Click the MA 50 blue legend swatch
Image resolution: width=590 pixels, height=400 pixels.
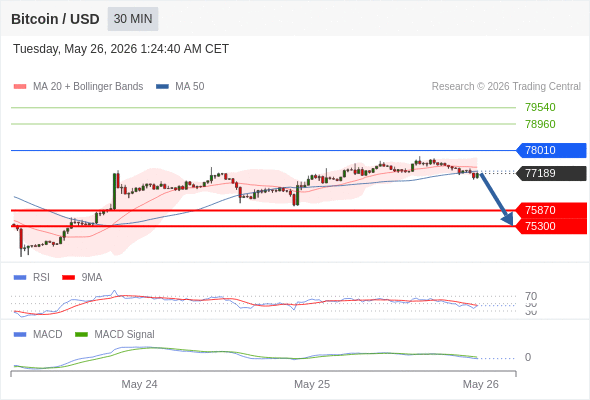click(x=162, y=87)
